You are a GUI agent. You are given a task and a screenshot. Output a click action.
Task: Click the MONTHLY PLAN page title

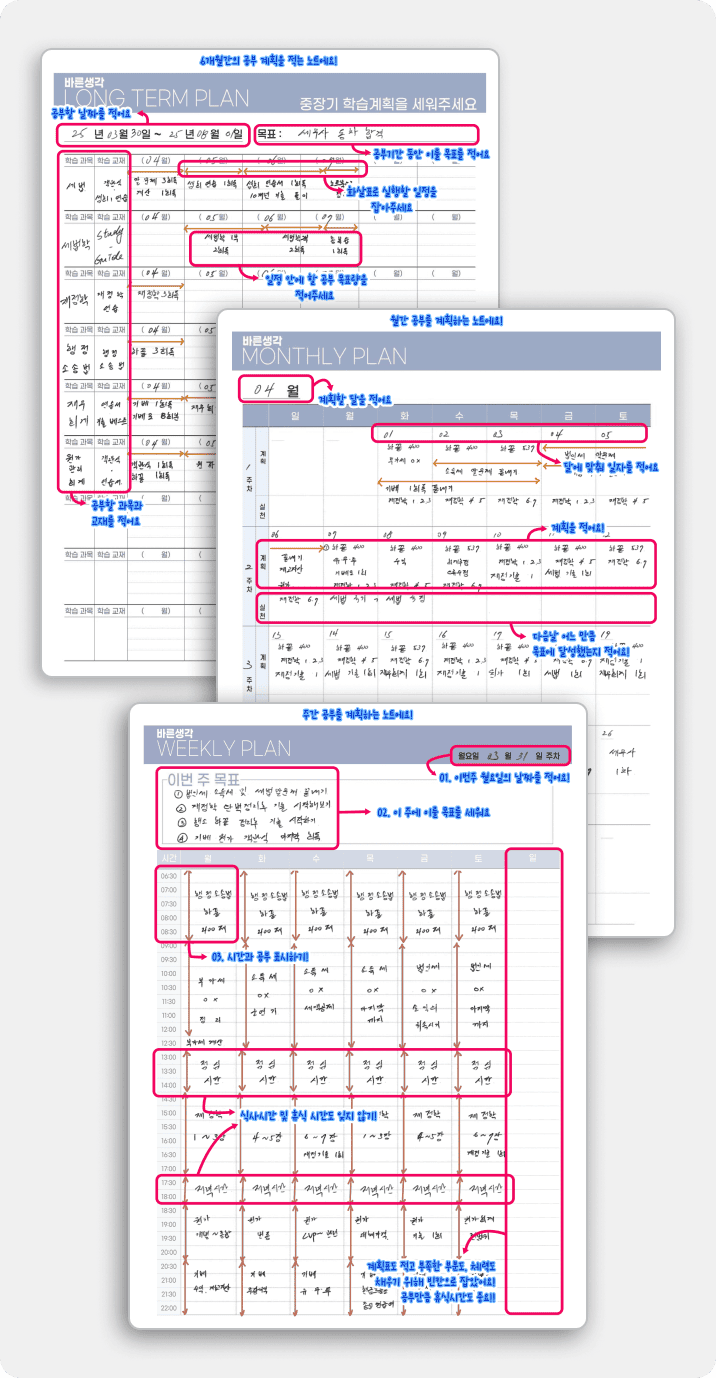click(x=324, y=356)
